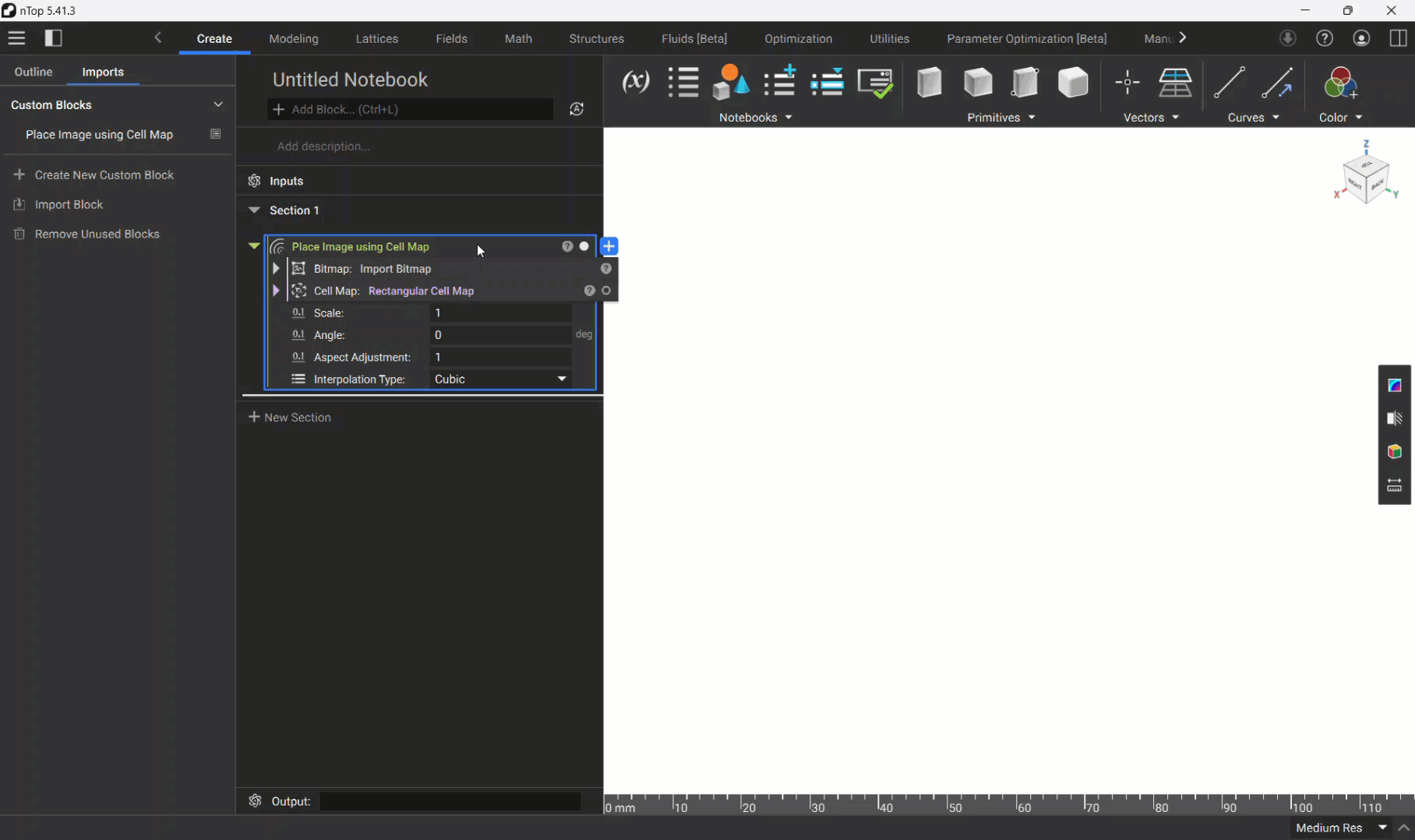Screen dimensions: 1415x840
Task: Open the Notebooks dropdown
Action: 755,117
